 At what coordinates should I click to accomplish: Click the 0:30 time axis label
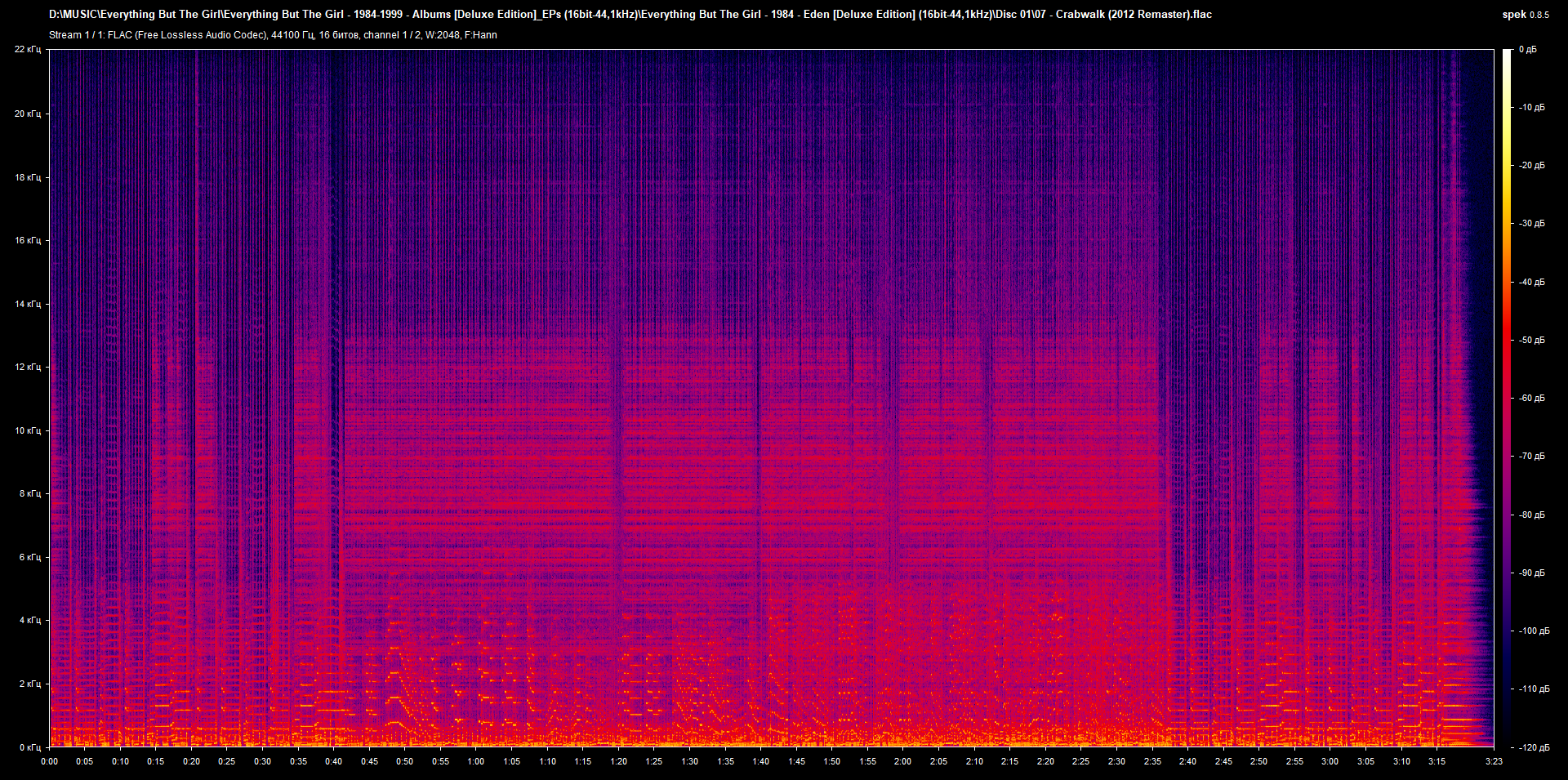[263, 761]
